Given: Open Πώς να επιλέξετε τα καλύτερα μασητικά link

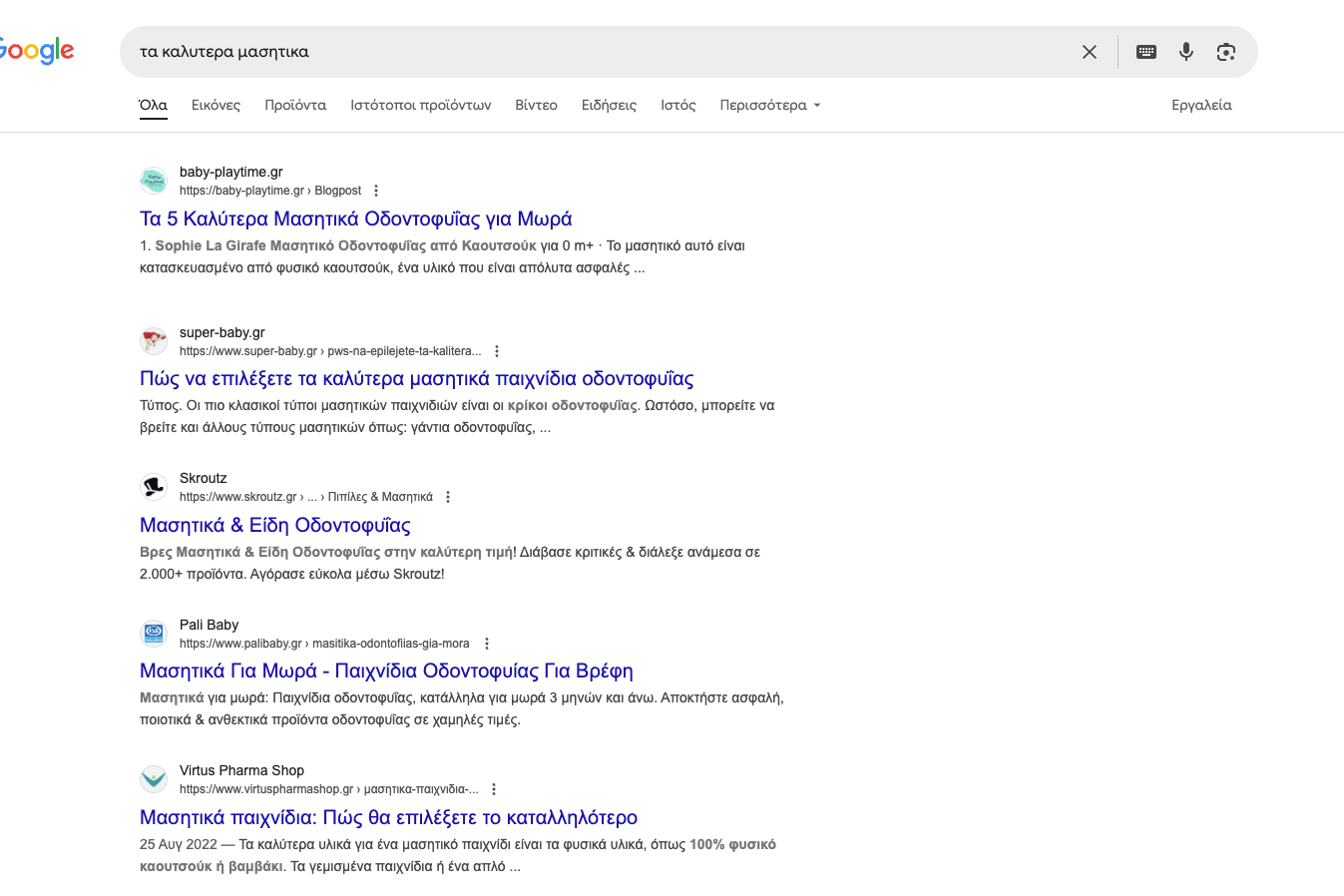Looking at the screenshot, I should click(x=417, y=379).
